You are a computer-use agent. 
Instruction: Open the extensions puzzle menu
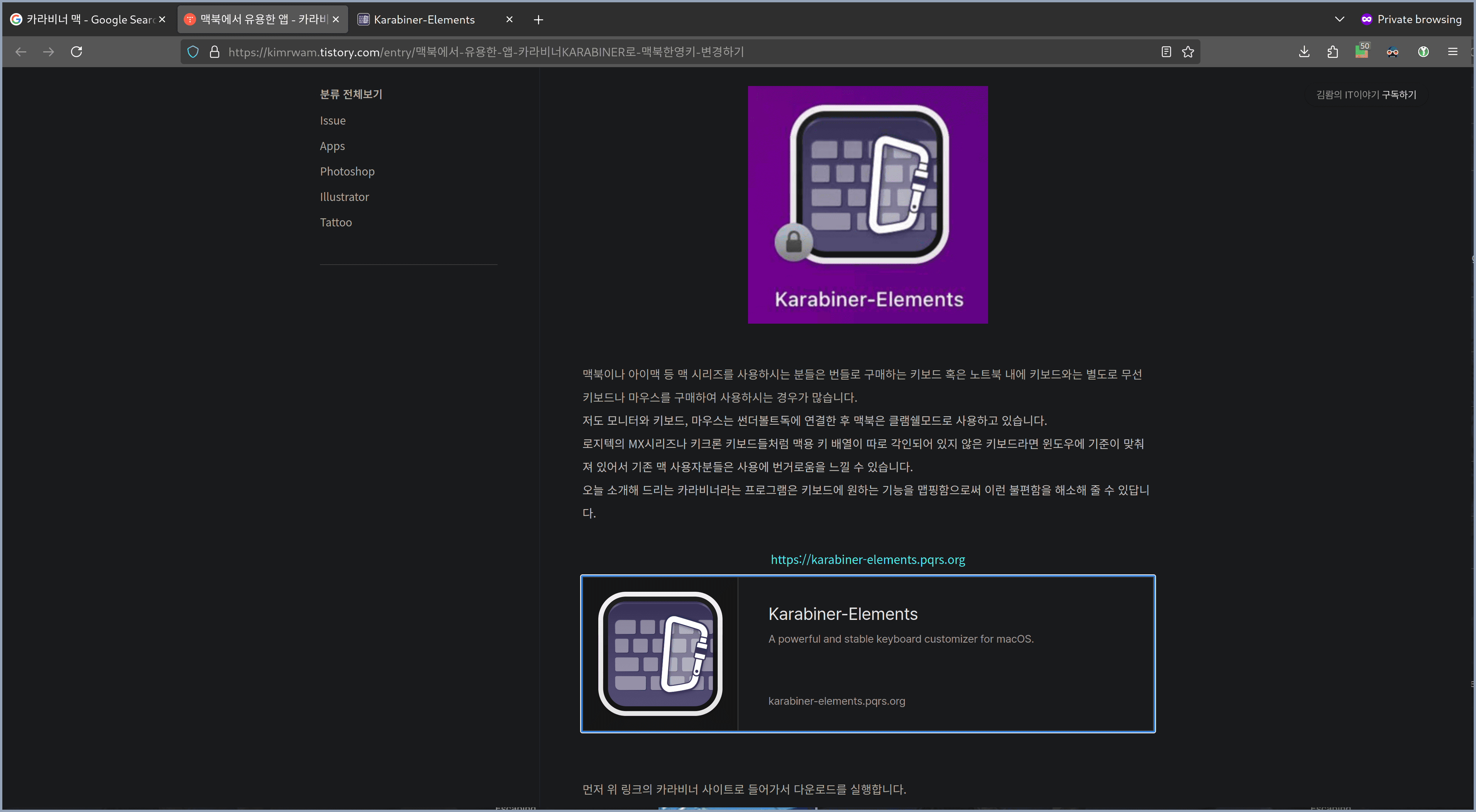pyautogui.click(x=1333, y=52)
